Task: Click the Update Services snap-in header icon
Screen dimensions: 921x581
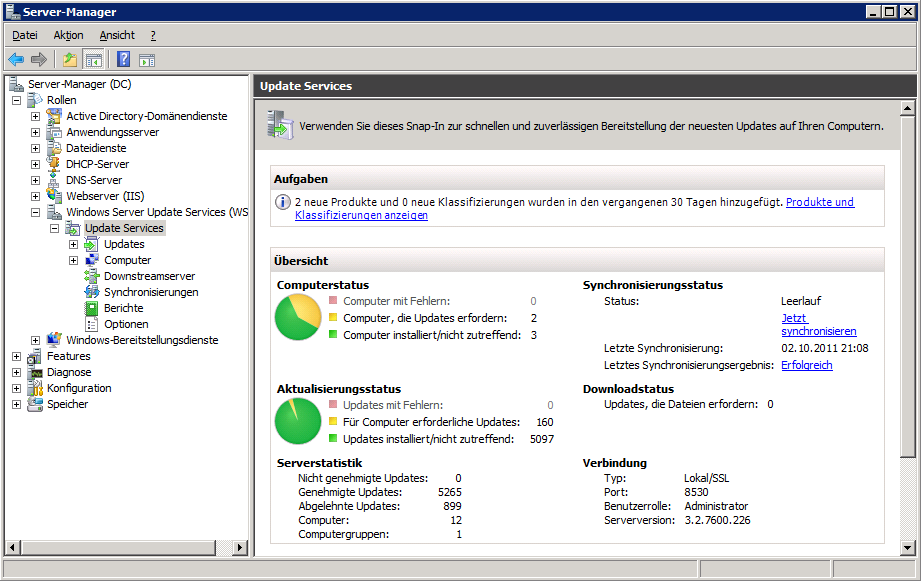Action: point(280,125)
